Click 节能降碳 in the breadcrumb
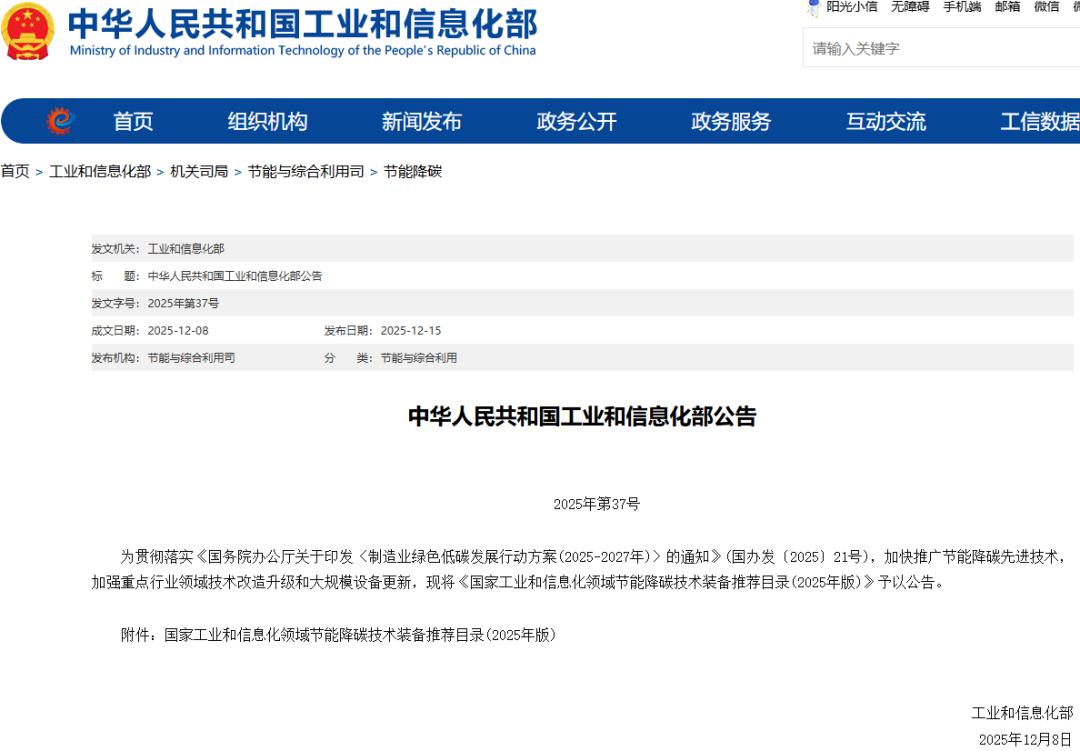 click(413, 172)
